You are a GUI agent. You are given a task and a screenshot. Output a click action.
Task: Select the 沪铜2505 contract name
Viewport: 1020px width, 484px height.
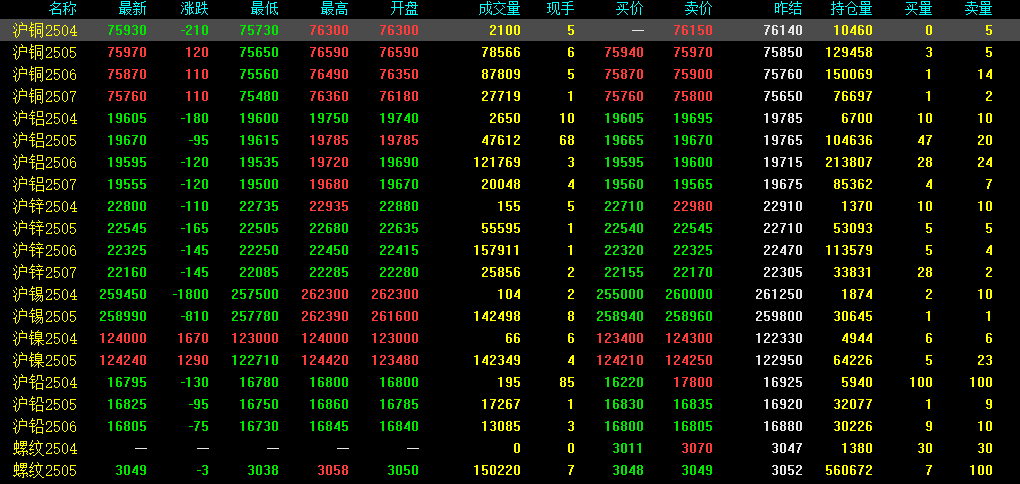tap(45, 52)
